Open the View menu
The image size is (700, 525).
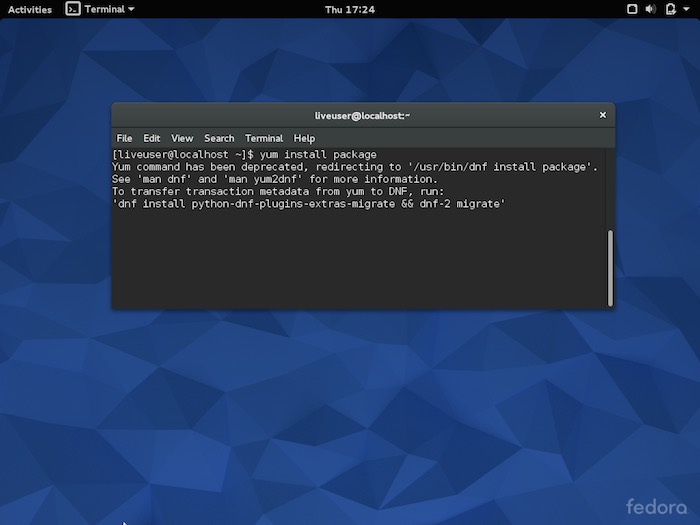(x=182, y=138)
